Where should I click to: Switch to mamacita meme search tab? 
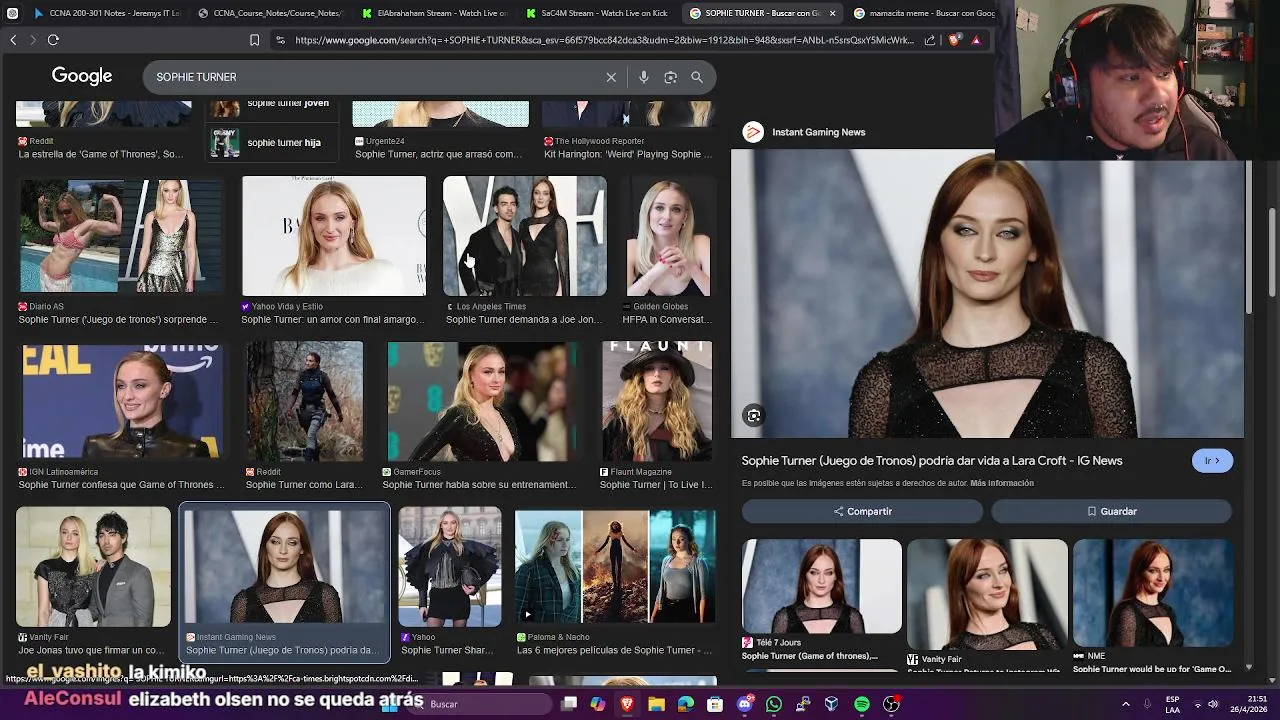(925, 13)
